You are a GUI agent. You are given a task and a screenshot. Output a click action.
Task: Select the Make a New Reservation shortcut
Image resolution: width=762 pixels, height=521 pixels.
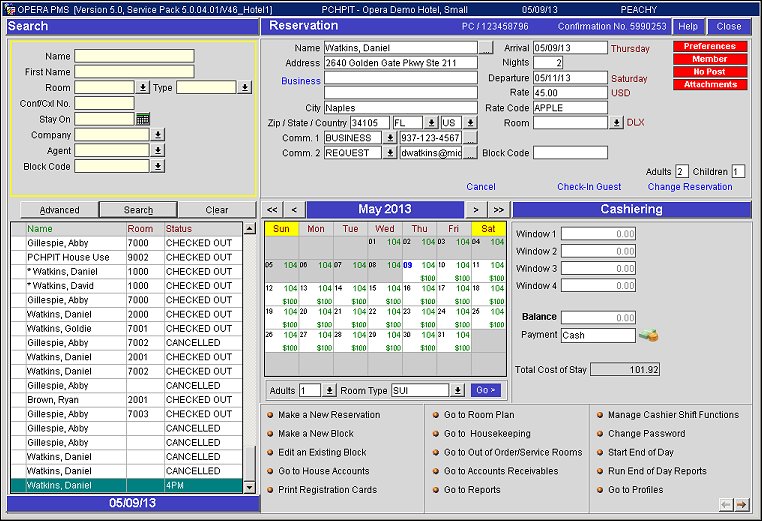(x=328, y=415)
